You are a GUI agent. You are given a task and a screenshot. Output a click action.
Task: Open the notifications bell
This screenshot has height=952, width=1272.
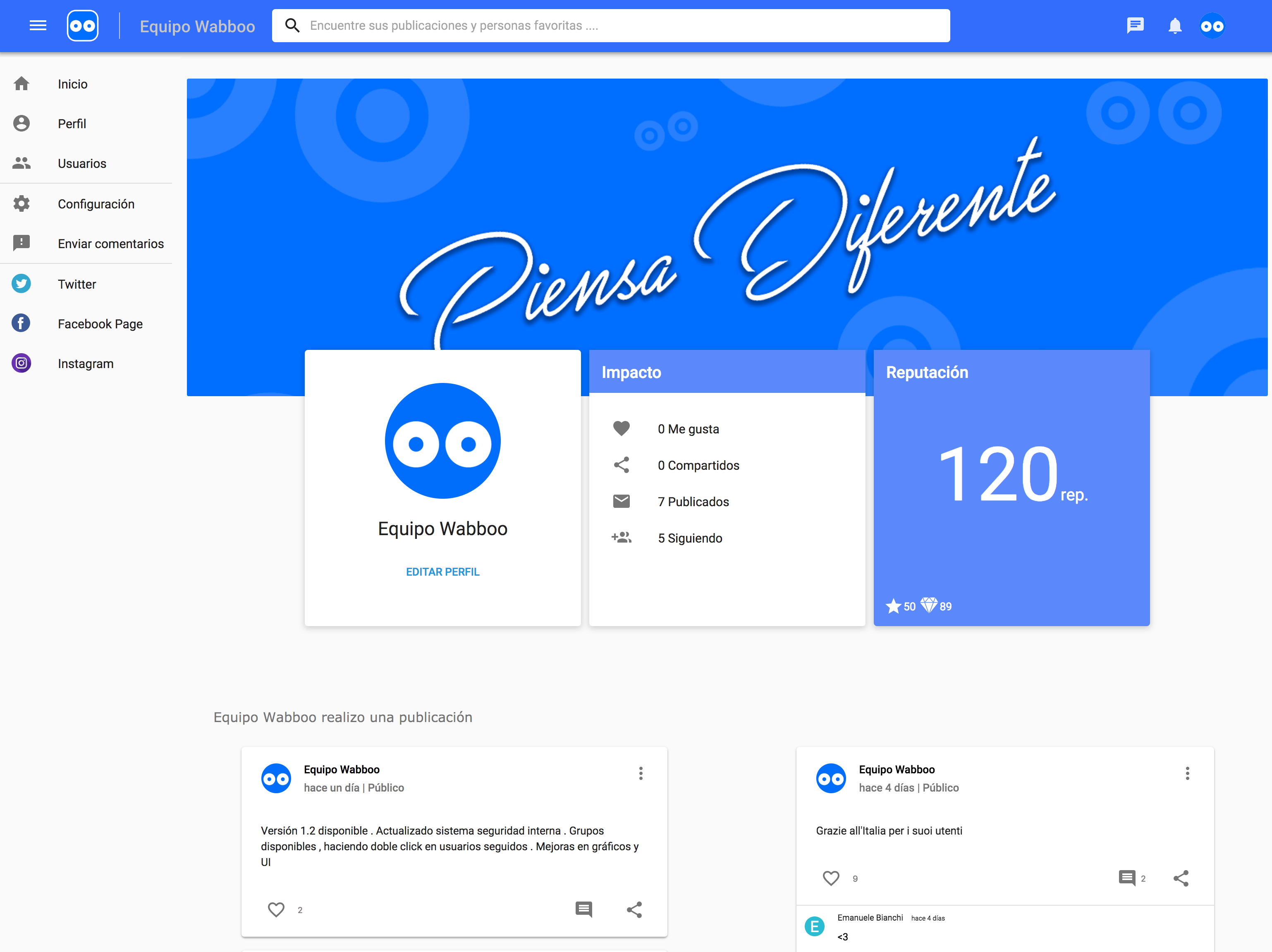[1174, 26]
